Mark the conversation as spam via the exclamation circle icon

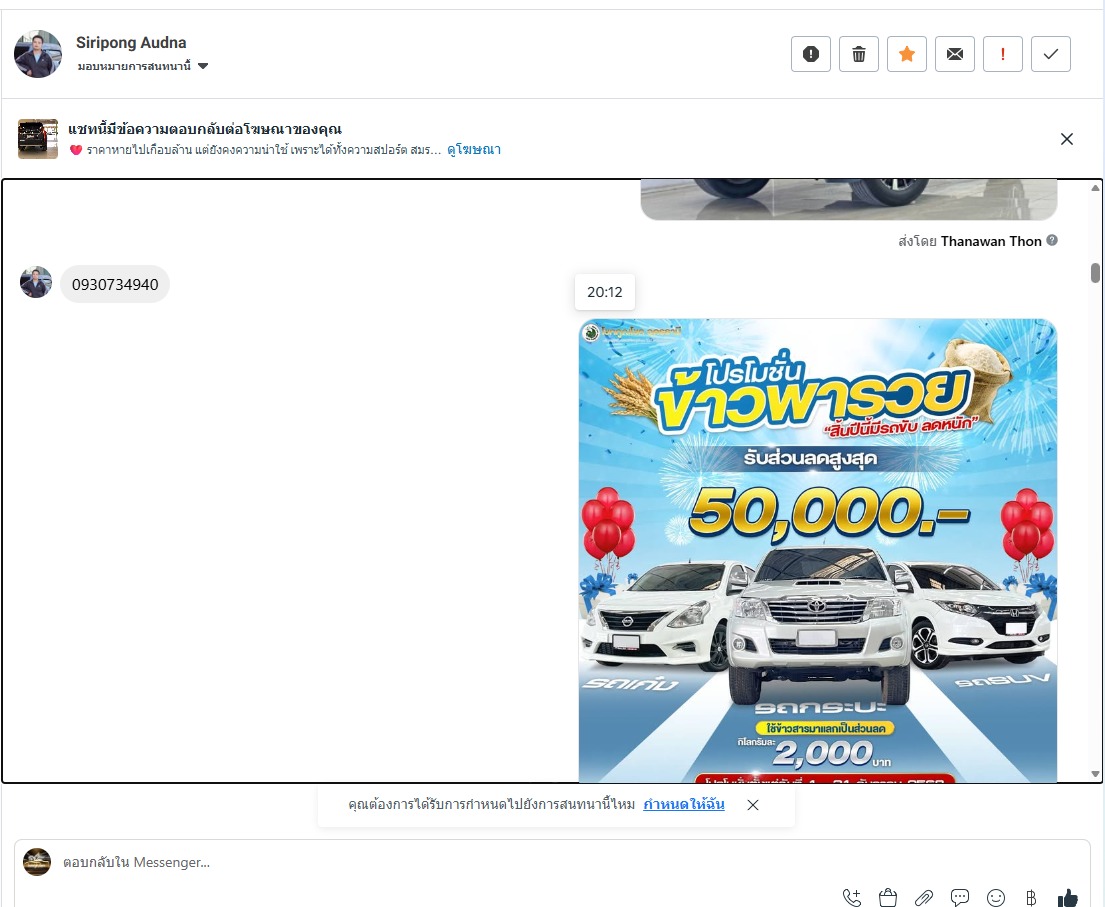[810, 54]
